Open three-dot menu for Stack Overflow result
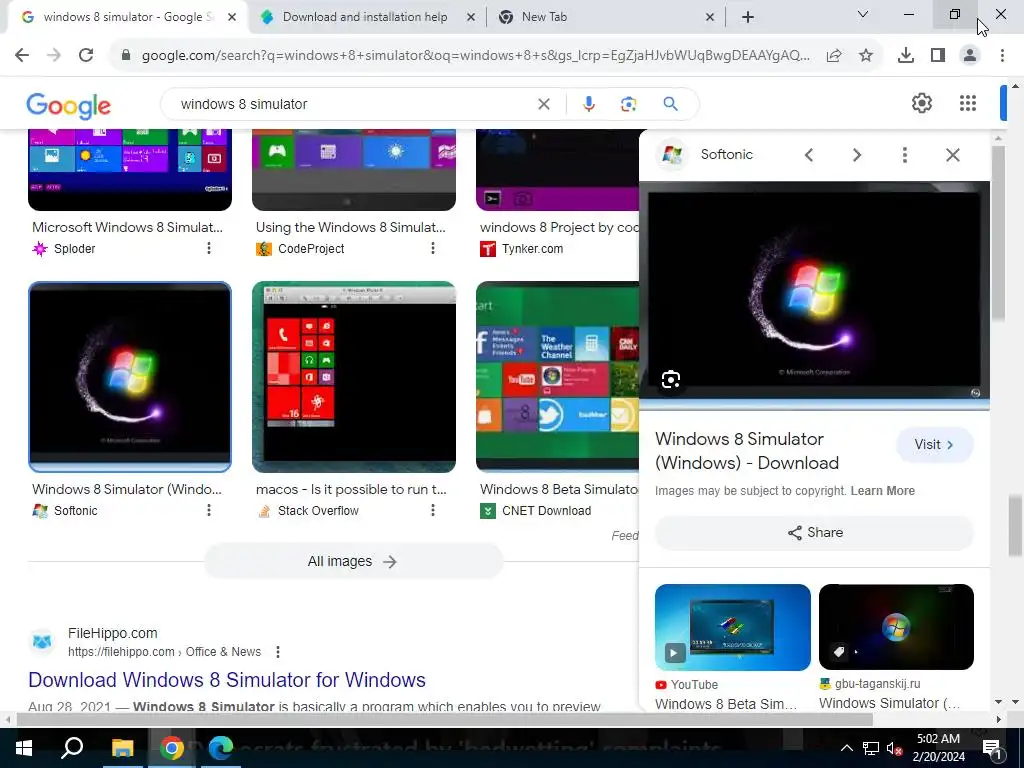 point(433,510)
